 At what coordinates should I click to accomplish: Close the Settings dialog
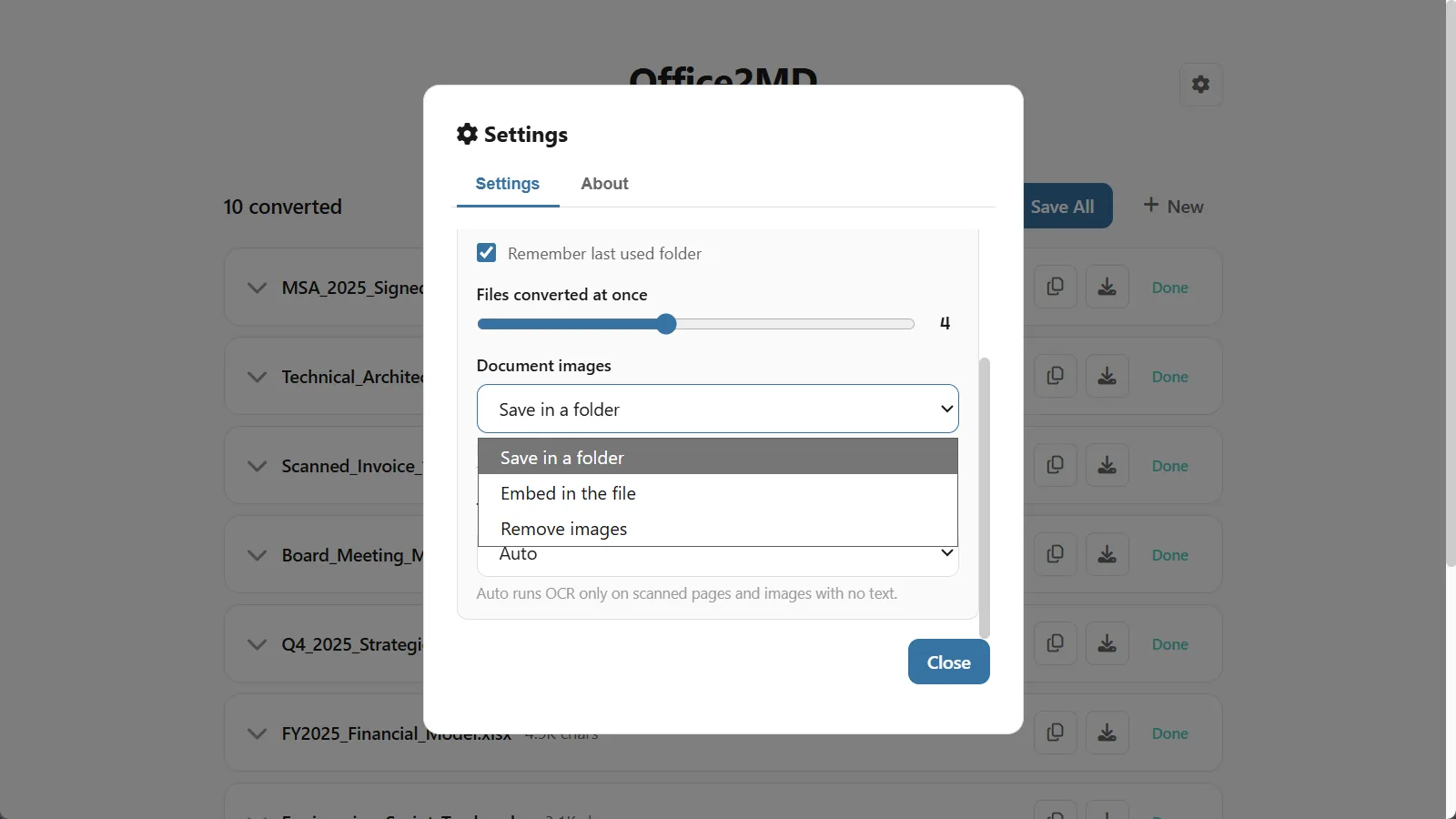click(949, 662)
